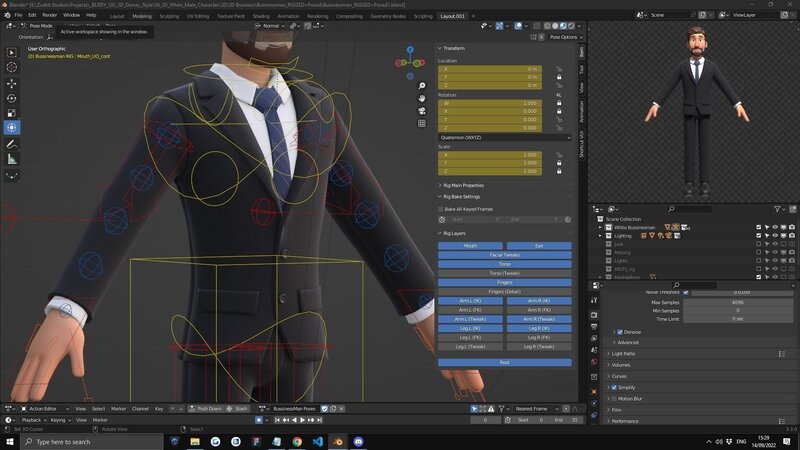This screenshot has height=450, width=800.
Task: Open Visual Studio Code from the taskbar
Action: click(318, 441)
